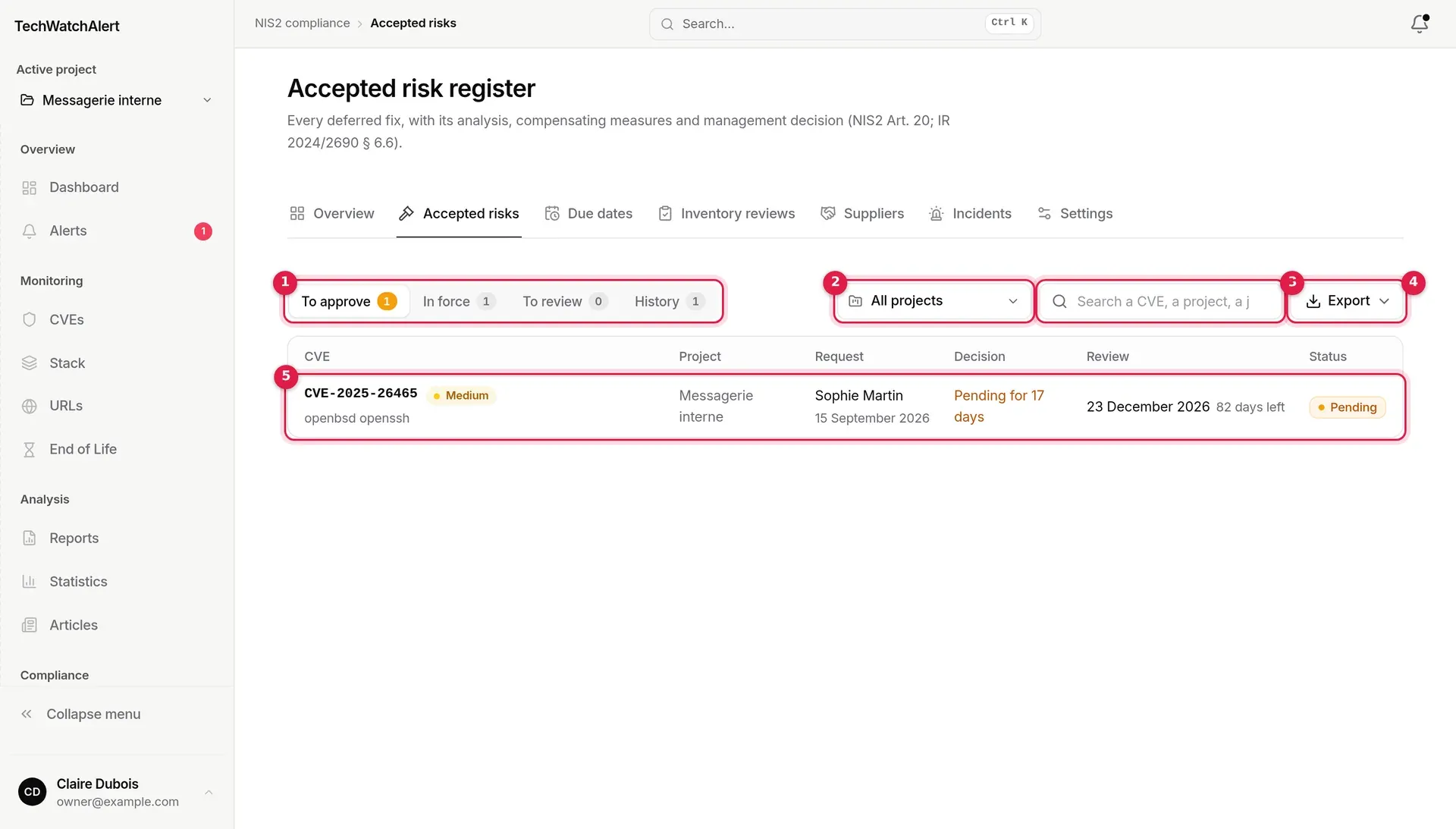
Task: Expand the Claire Dubois account menu chevron
Action: tap(209, 792)
